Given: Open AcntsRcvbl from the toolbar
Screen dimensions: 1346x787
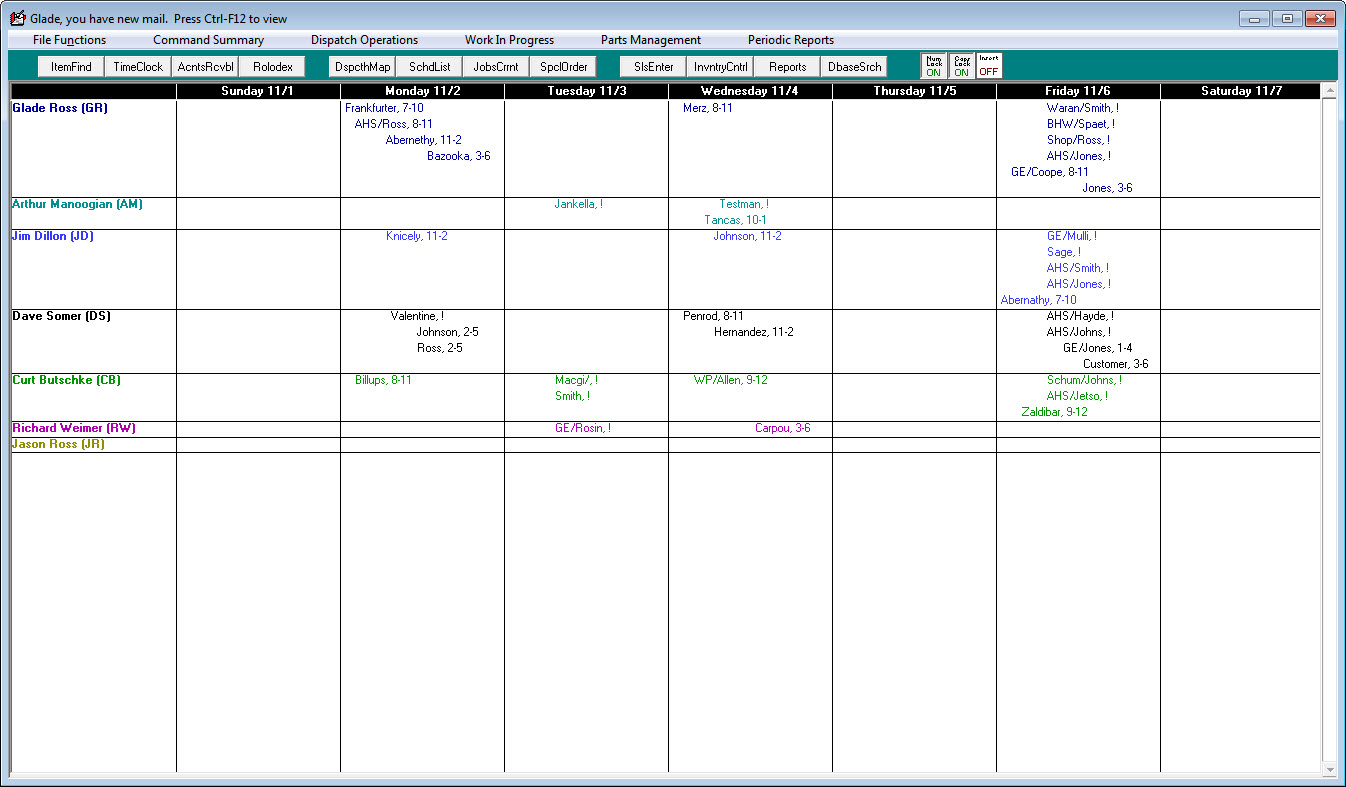Looking at the screenshot, I should (x=204, y=67).
